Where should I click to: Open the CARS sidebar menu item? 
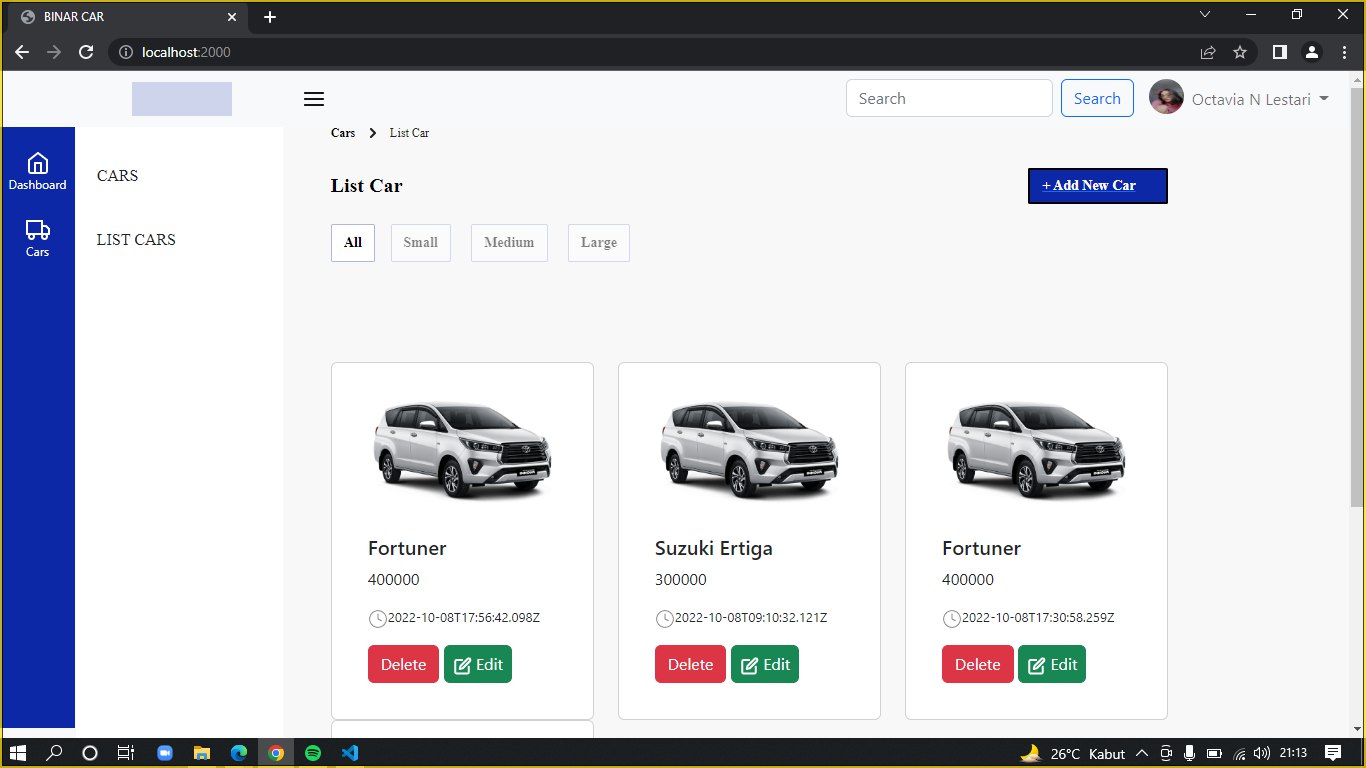pyautogui.click(x=117, y=175)
